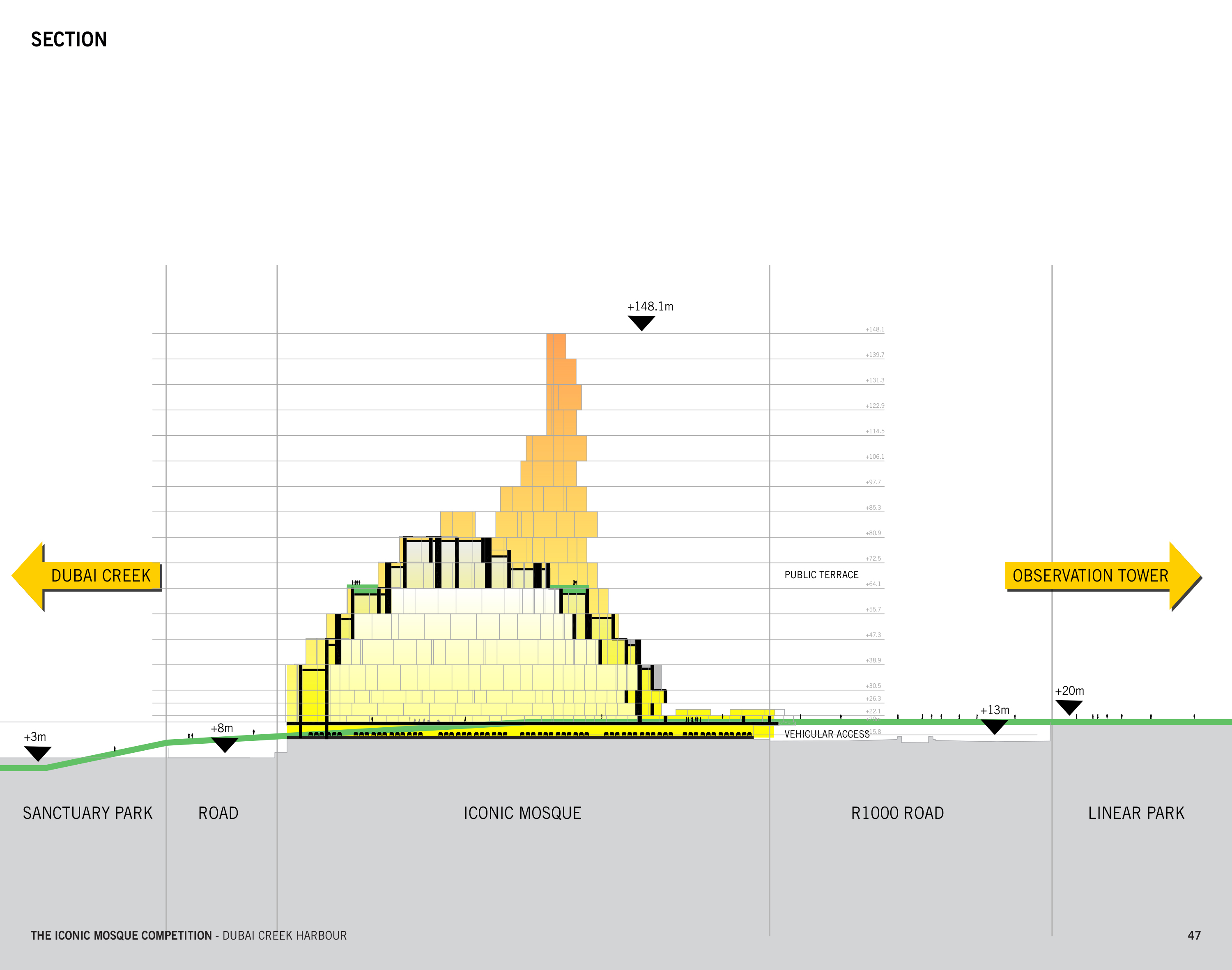Select the +3m elevation text
This screenshot has width=1232, height=970.
34,737
